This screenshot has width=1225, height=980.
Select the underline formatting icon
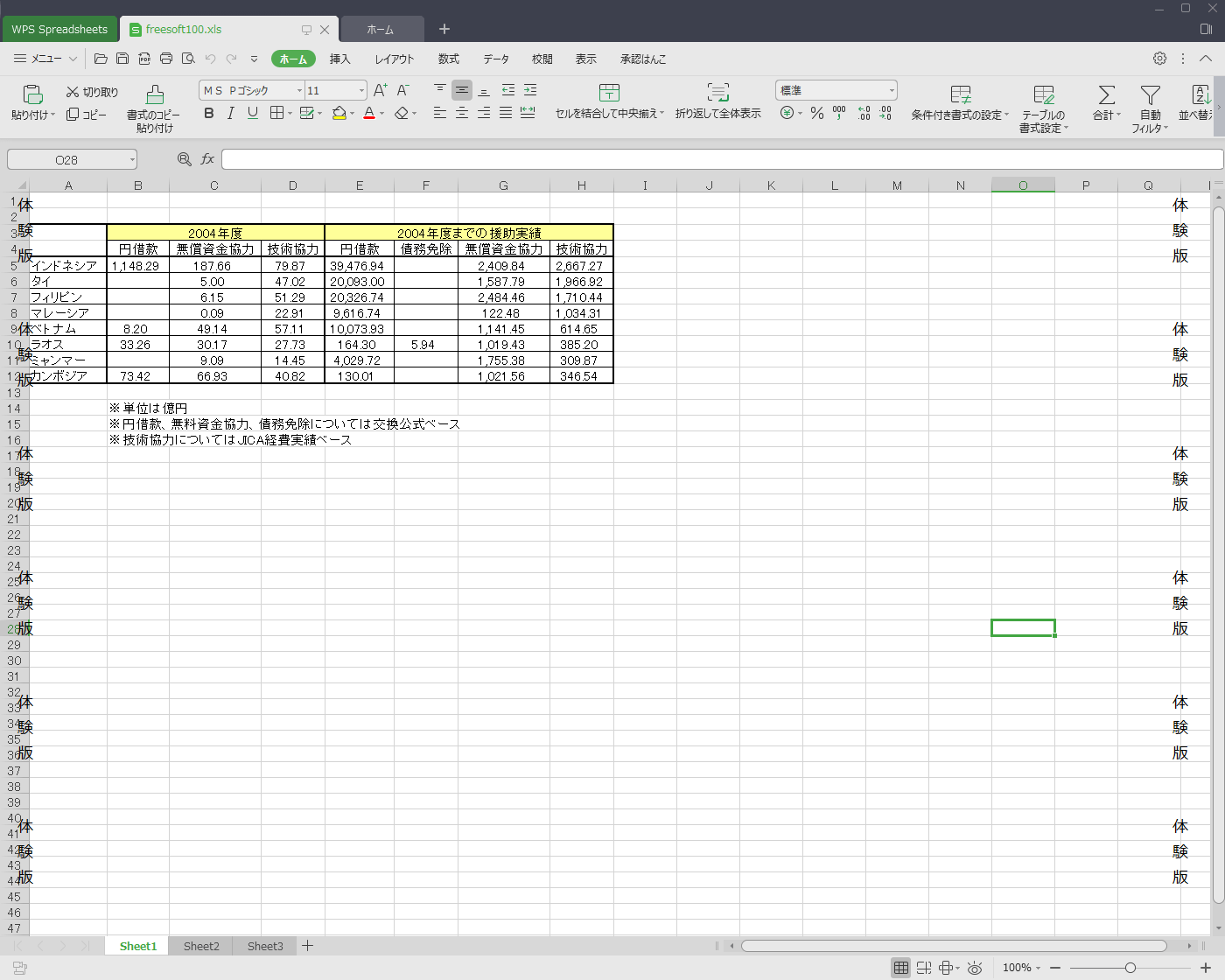point(252,113)
